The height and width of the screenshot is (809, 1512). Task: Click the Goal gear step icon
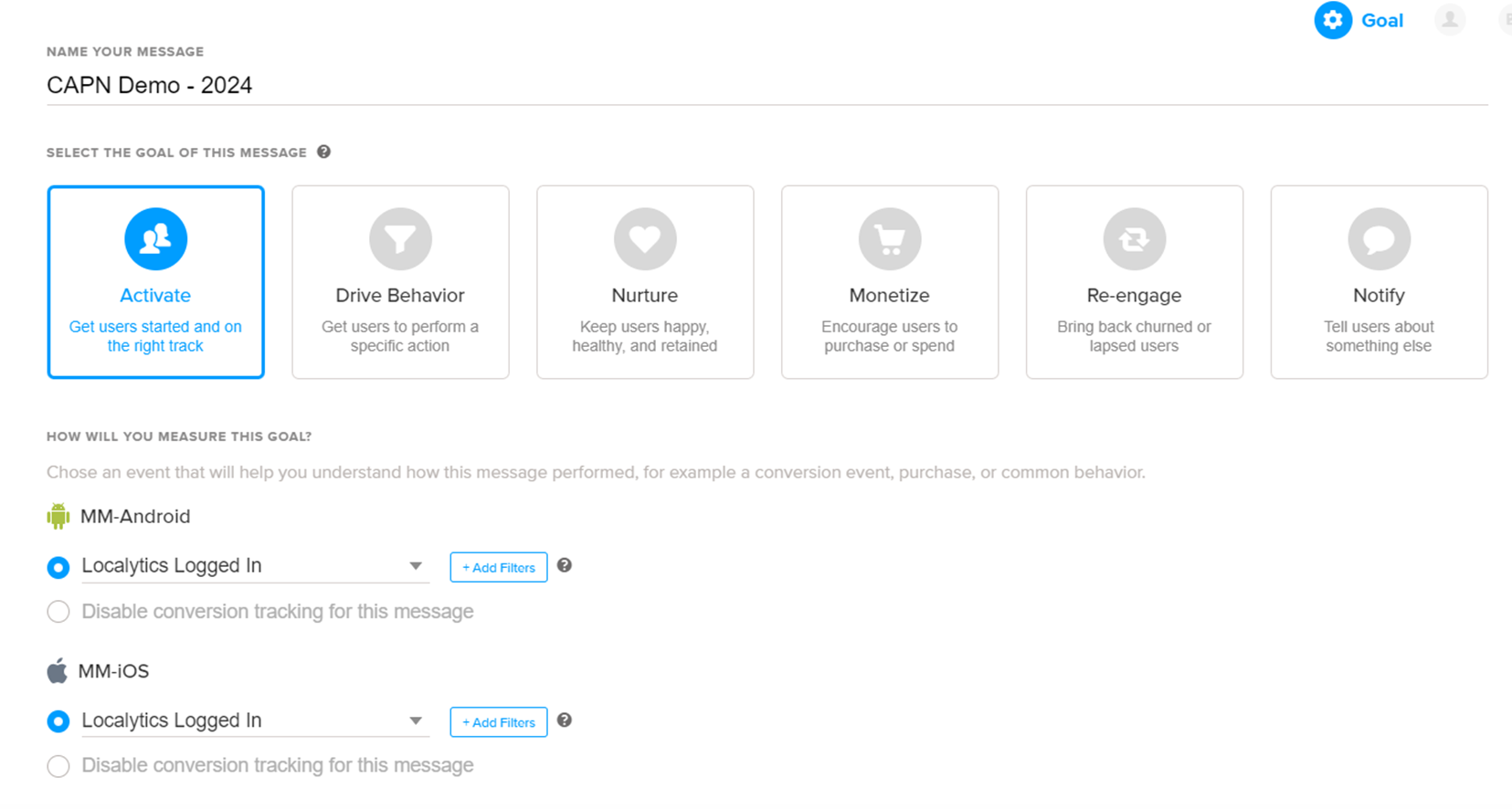pyautogui.click(x=1333, y=20)
